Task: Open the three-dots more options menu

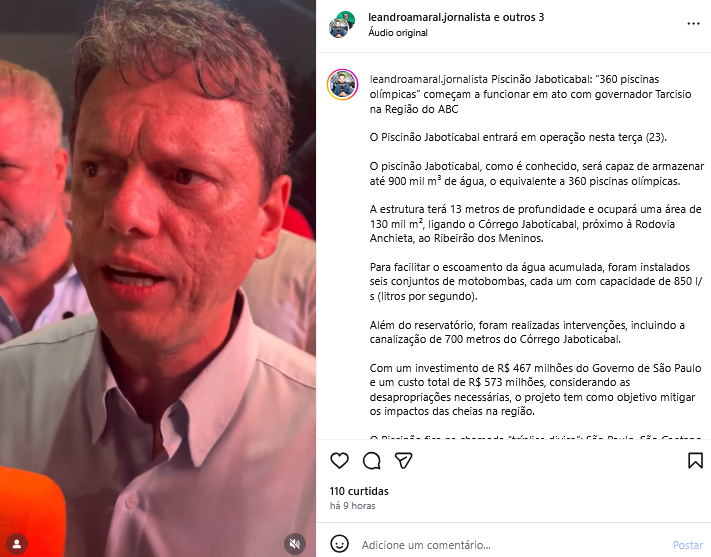Action: (693, 24)
